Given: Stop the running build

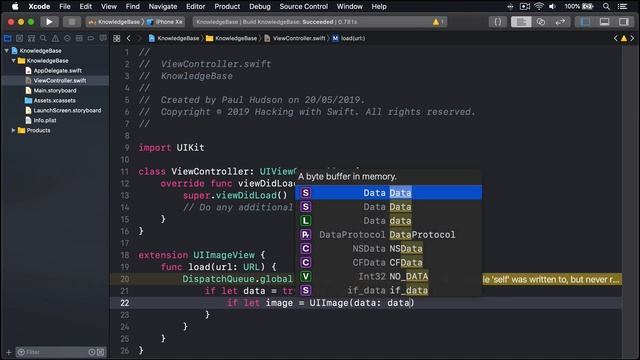Looking at the screenshot, I should (x=71, y=22).
